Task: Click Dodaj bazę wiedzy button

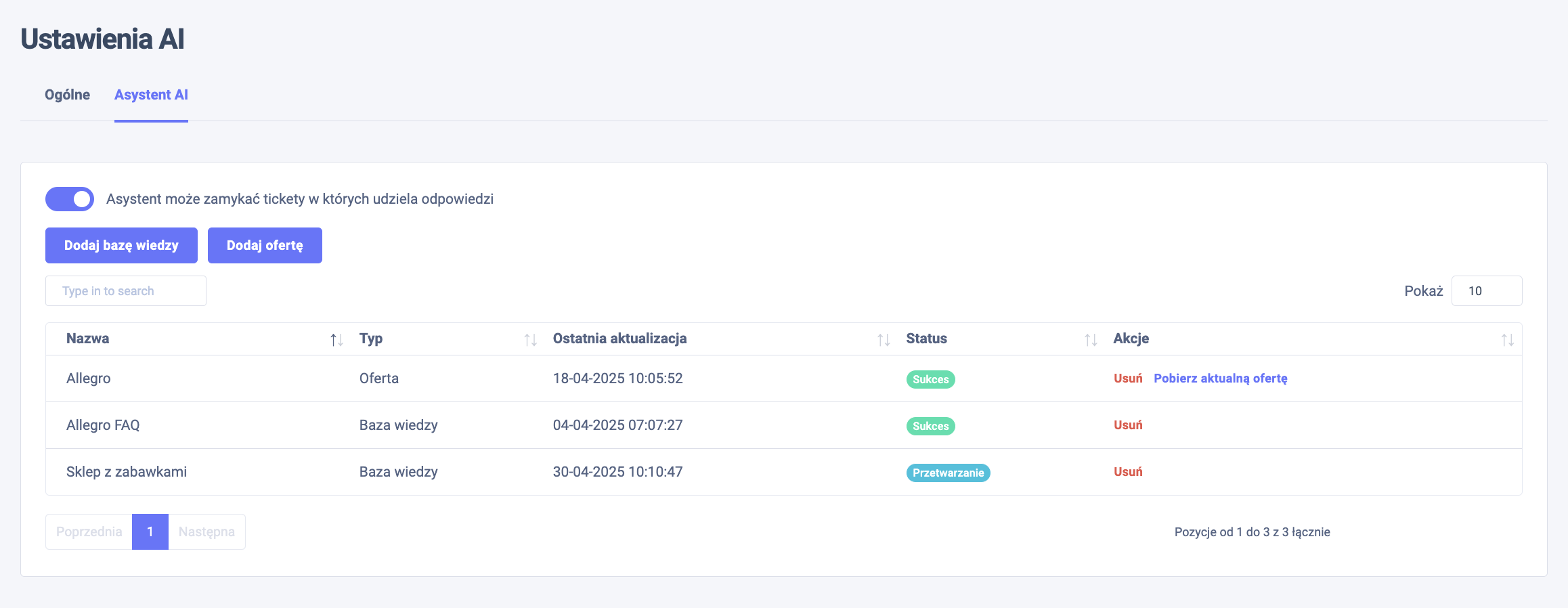Action: tap(121, 245)
